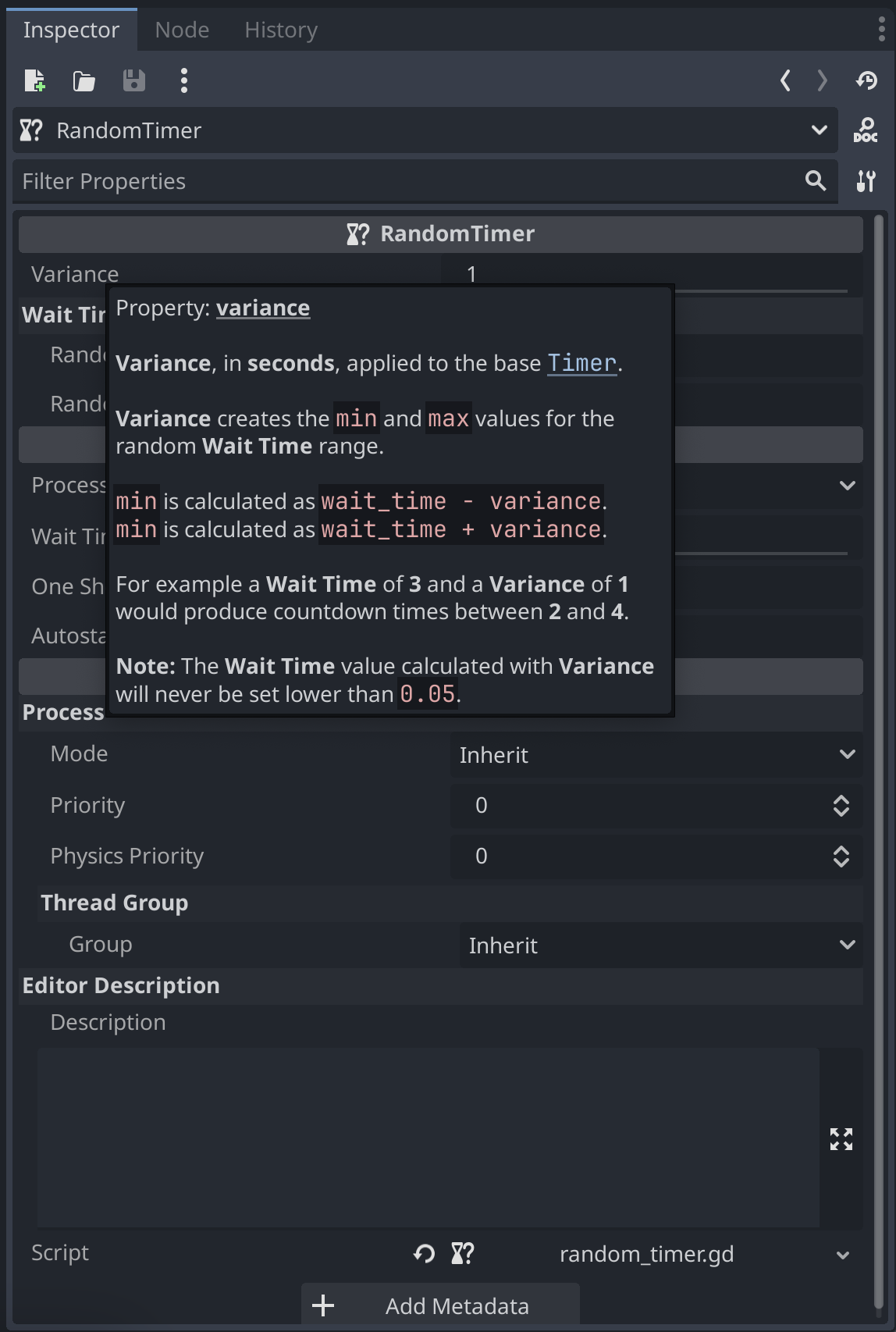
Task: Click into the Description text area
Action: click(428, 1138)
